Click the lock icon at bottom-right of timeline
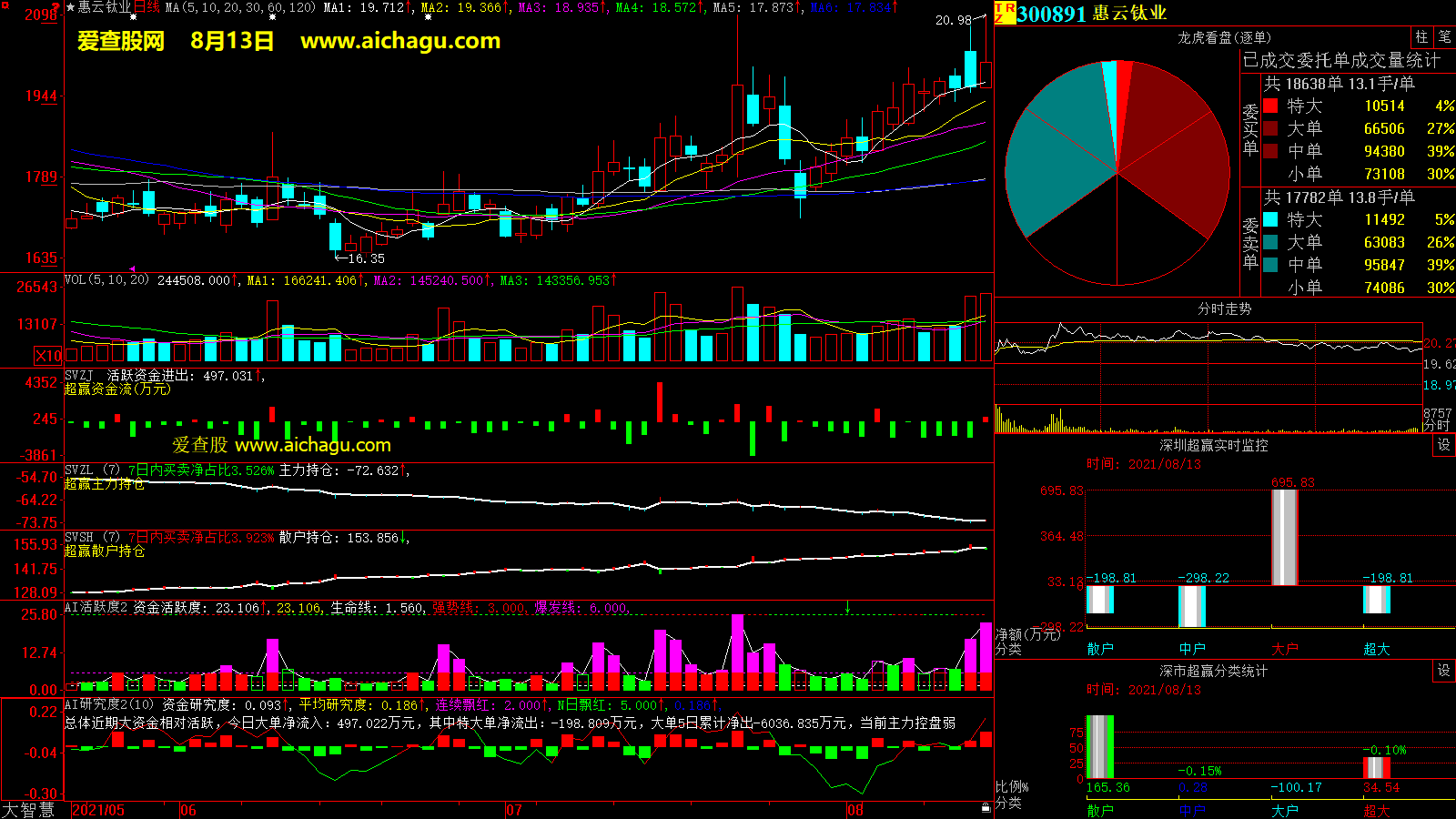This screenshot has height=819, width=1456. coord(986,808)
